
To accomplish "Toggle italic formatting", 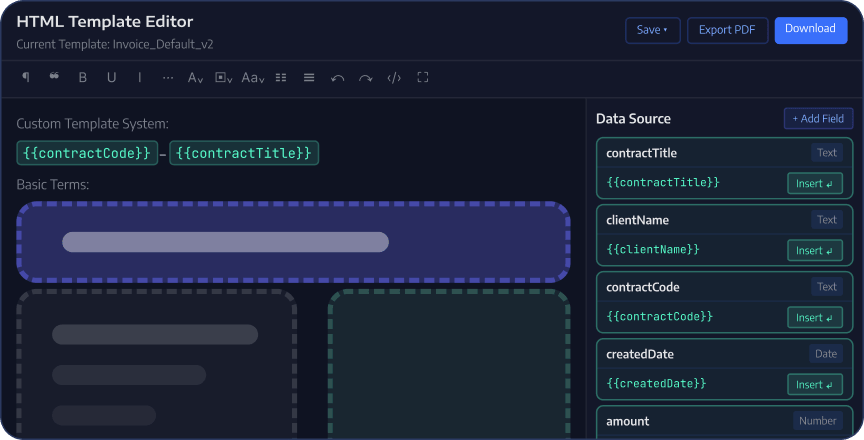I will tap(139, 78).
